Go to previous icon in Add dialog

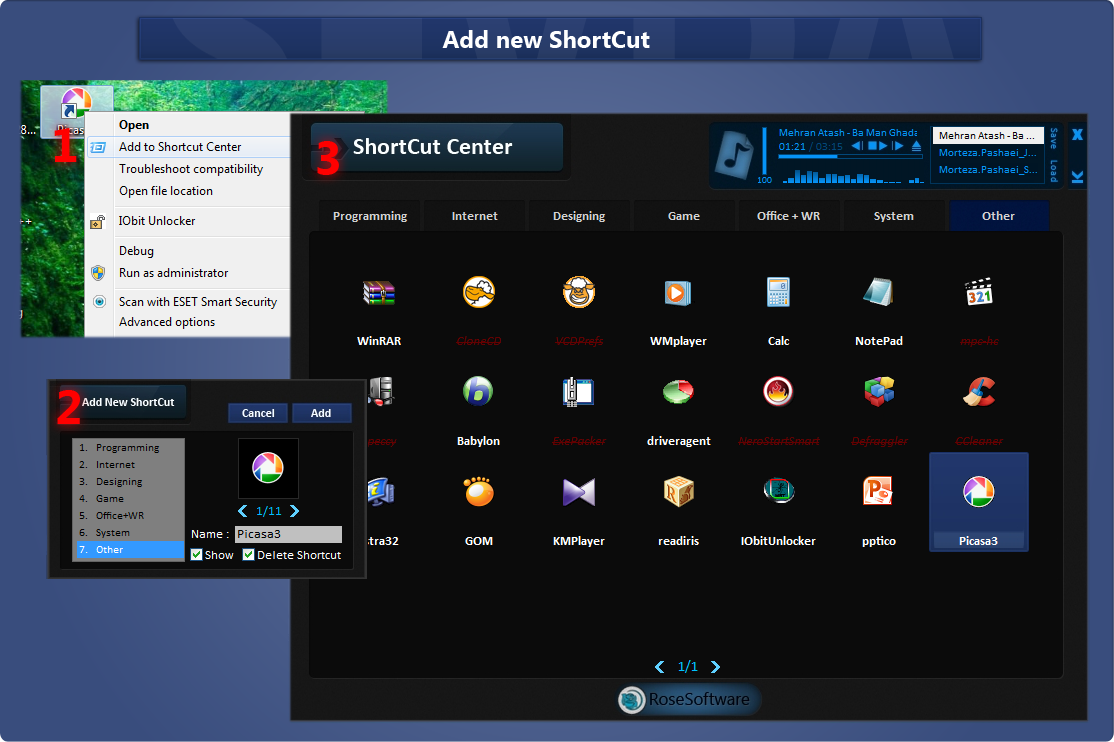click(x=243, y=511)
